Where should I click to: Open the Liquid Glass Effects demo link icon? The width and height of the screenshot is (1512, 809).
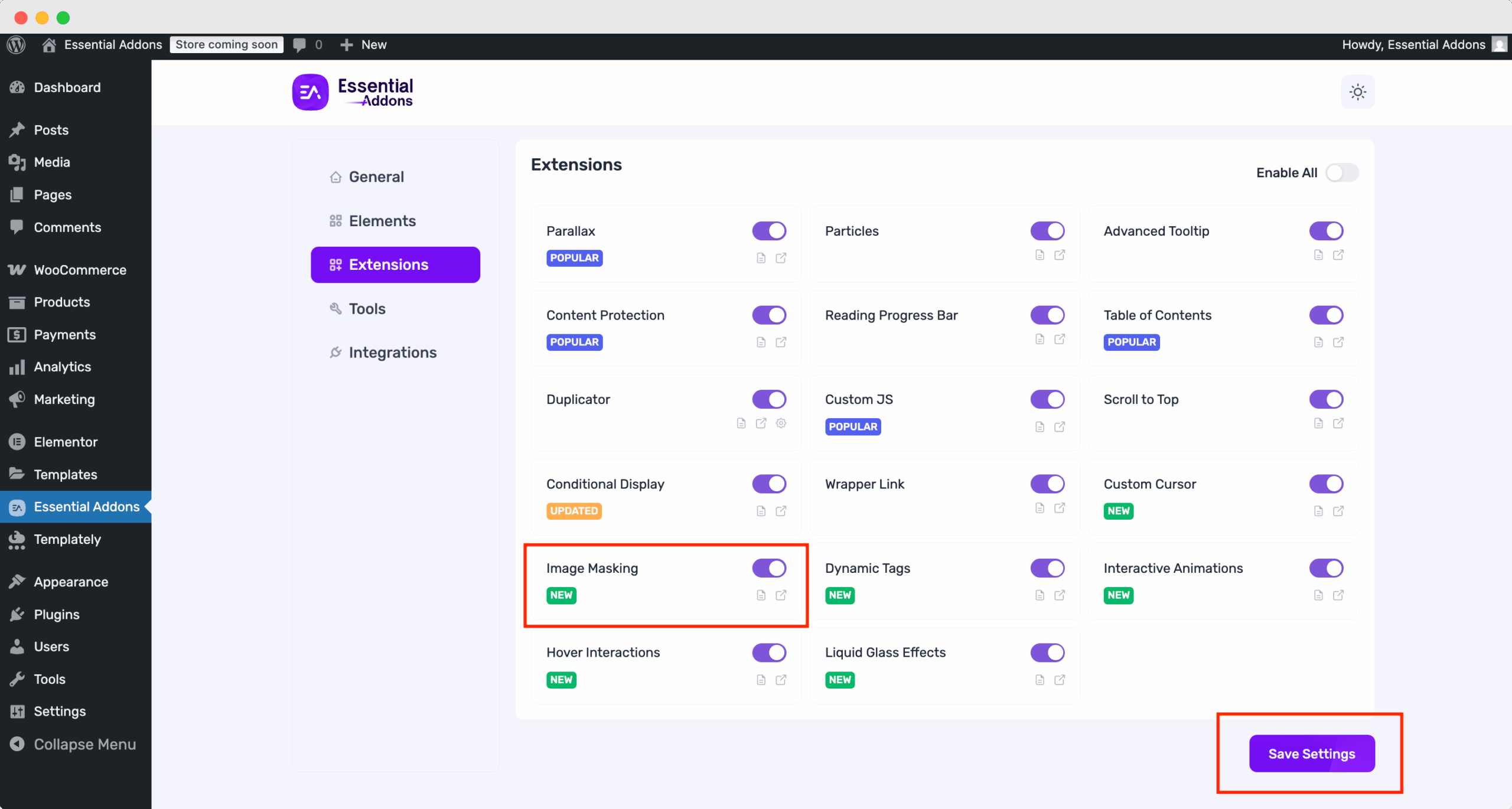pyautogui.click(x=1060, y=680)
